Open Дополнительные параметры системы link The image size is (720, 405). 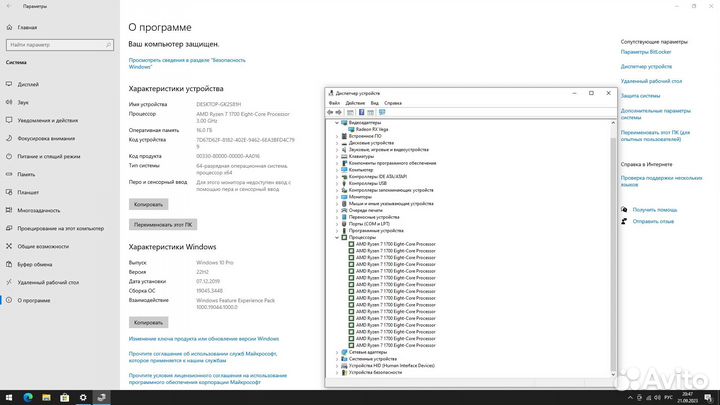(x=655, y=114)
